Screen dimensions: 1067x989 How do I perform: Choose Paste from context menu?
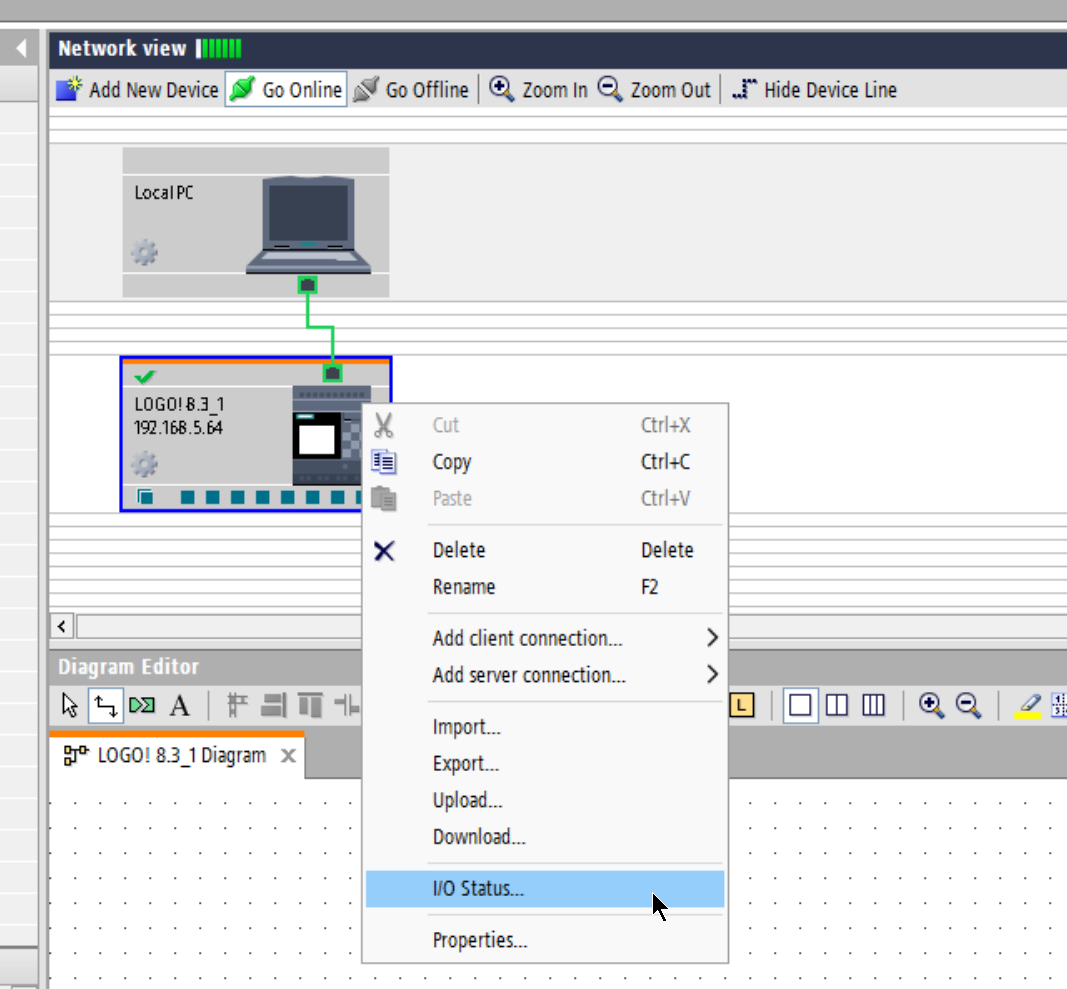pos(544,499)
